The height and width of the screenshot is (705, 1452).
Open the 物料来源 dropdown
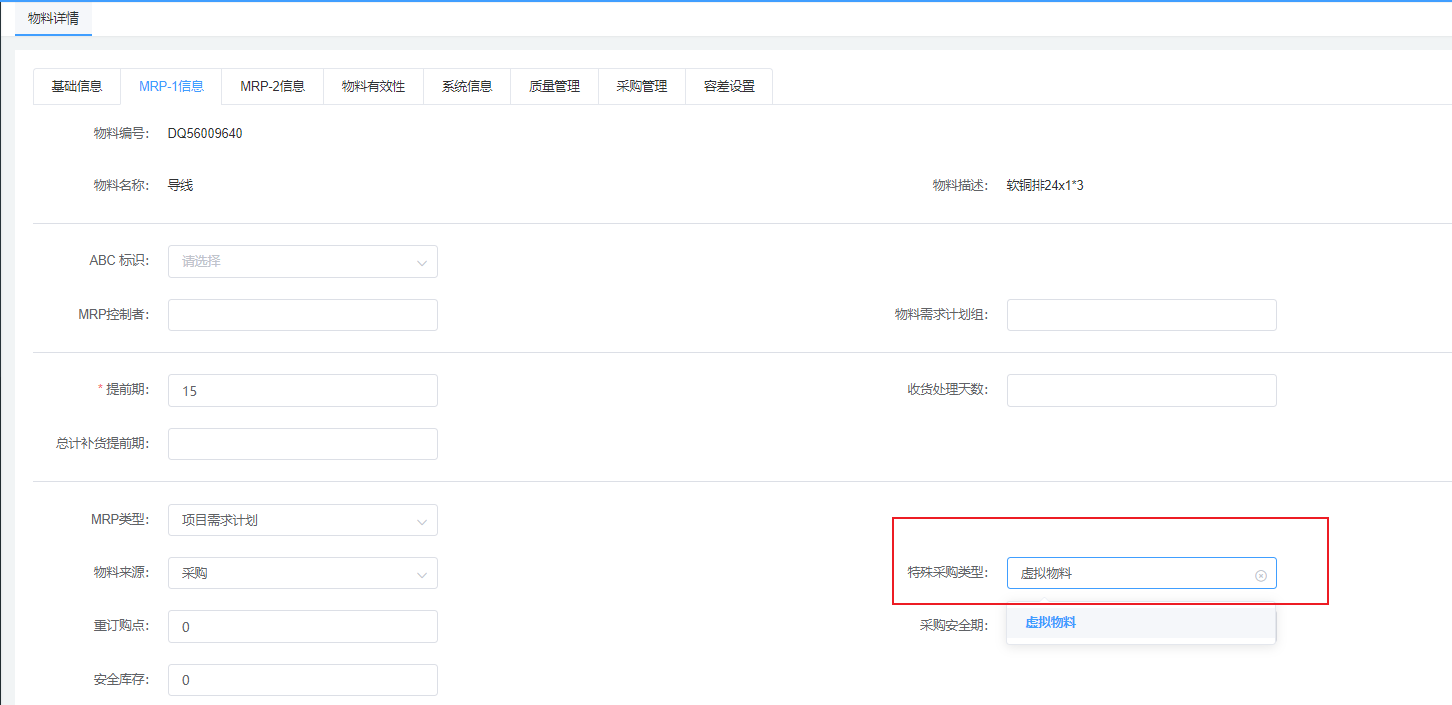point(302,573)
